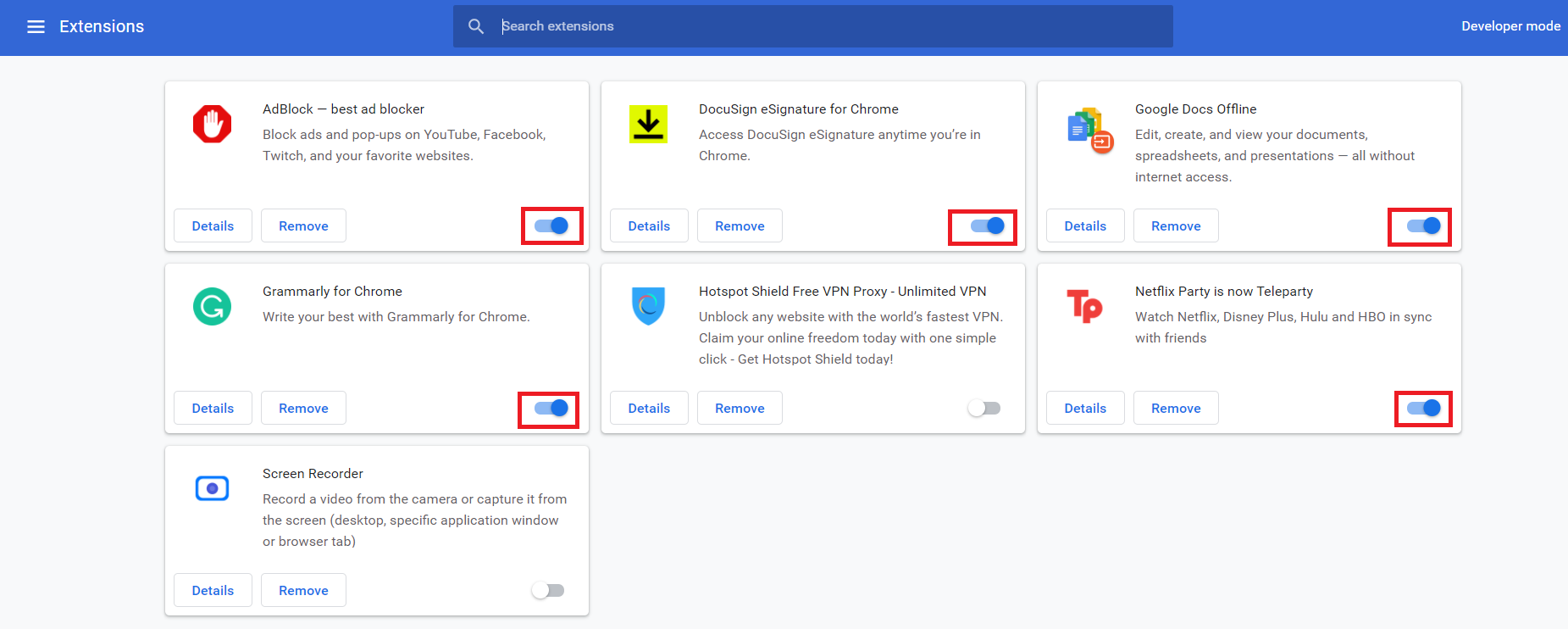Image resolution: width=1568 pixels, height=629 pixels.
Task: Click 'AdBlock — best ad blocker' title
Action: [343, 109]
